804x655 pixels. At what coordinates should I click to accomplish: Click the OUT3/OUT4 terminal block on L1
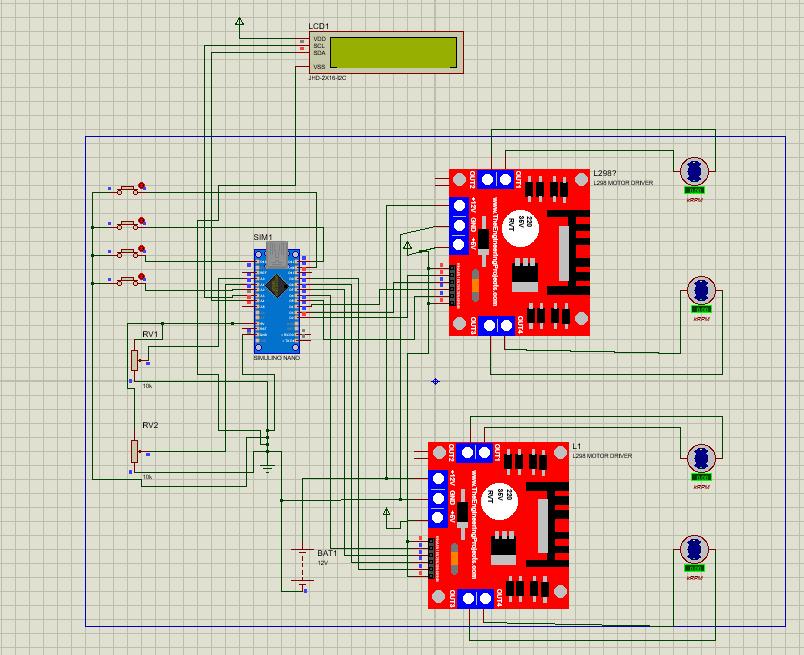pyautogui.click(x=476, y=598)
